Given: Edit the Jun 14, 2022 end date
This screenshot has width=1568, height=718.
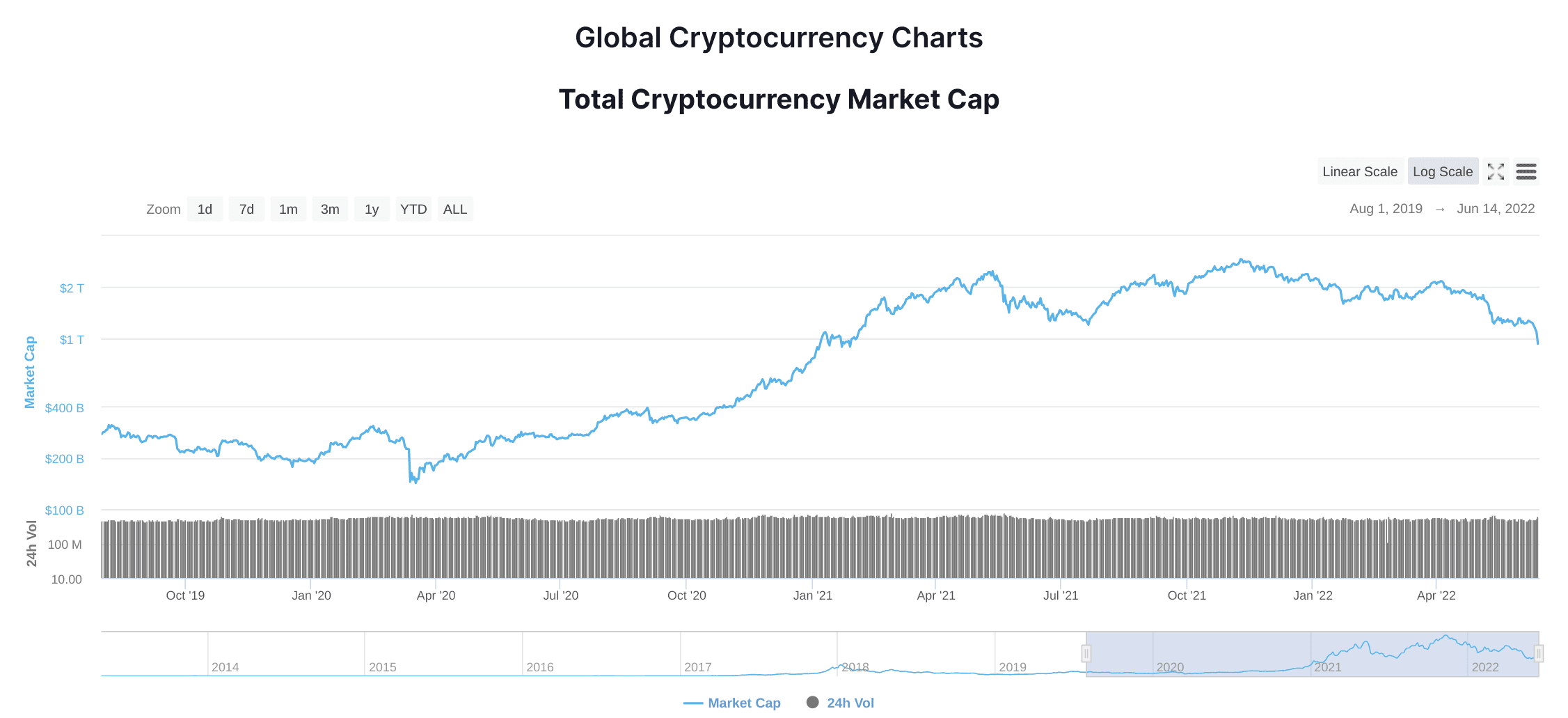Looking at the screenshot, I should coord(1496,209).
